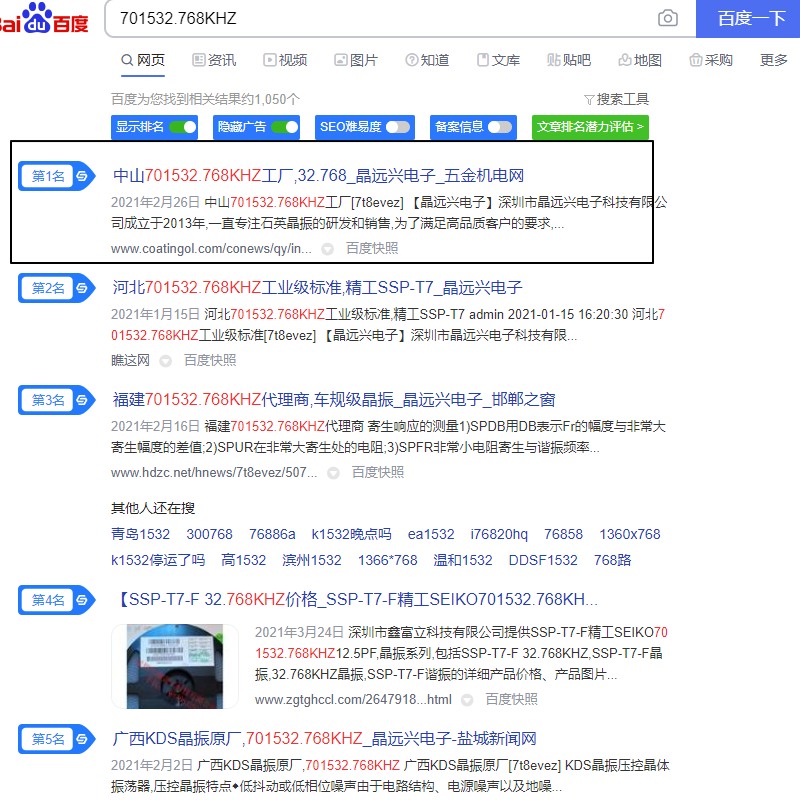800x800 pixels.
Task: Open 搜索工具 filter tools
Action: pos(616,99)
